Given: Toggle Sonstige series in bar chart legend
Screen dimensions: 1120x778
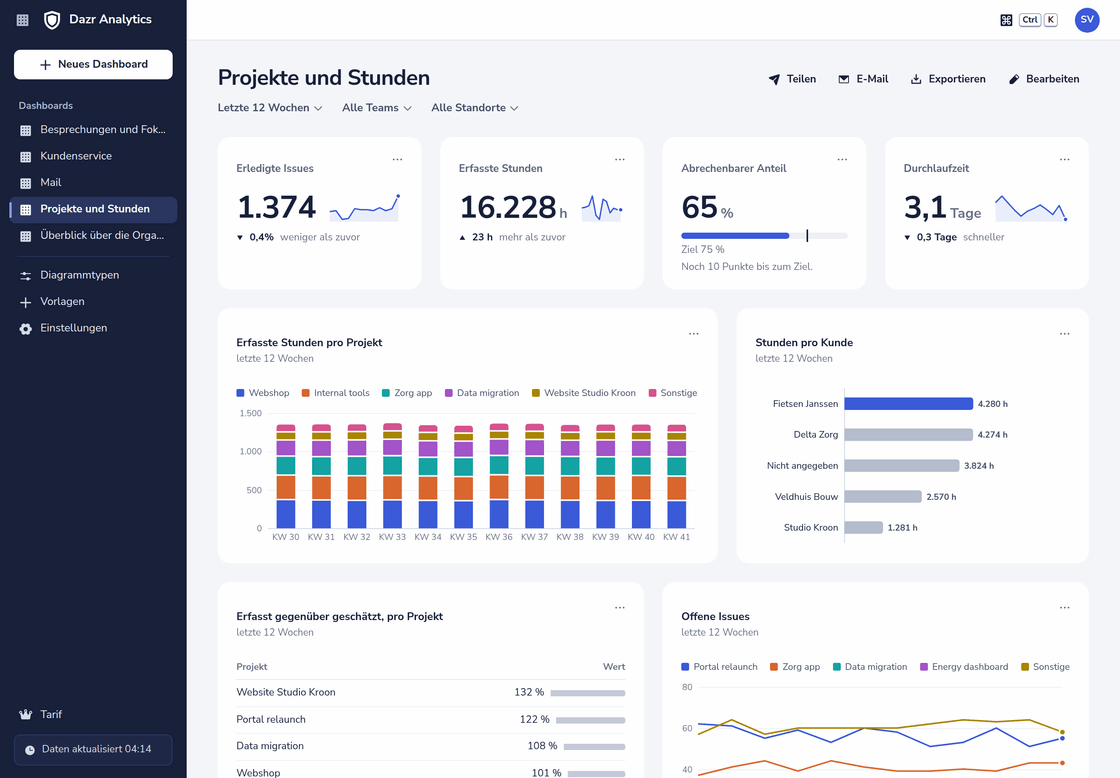Looking at the screenshot, I should pyautogui.click(x=673, y=393).
